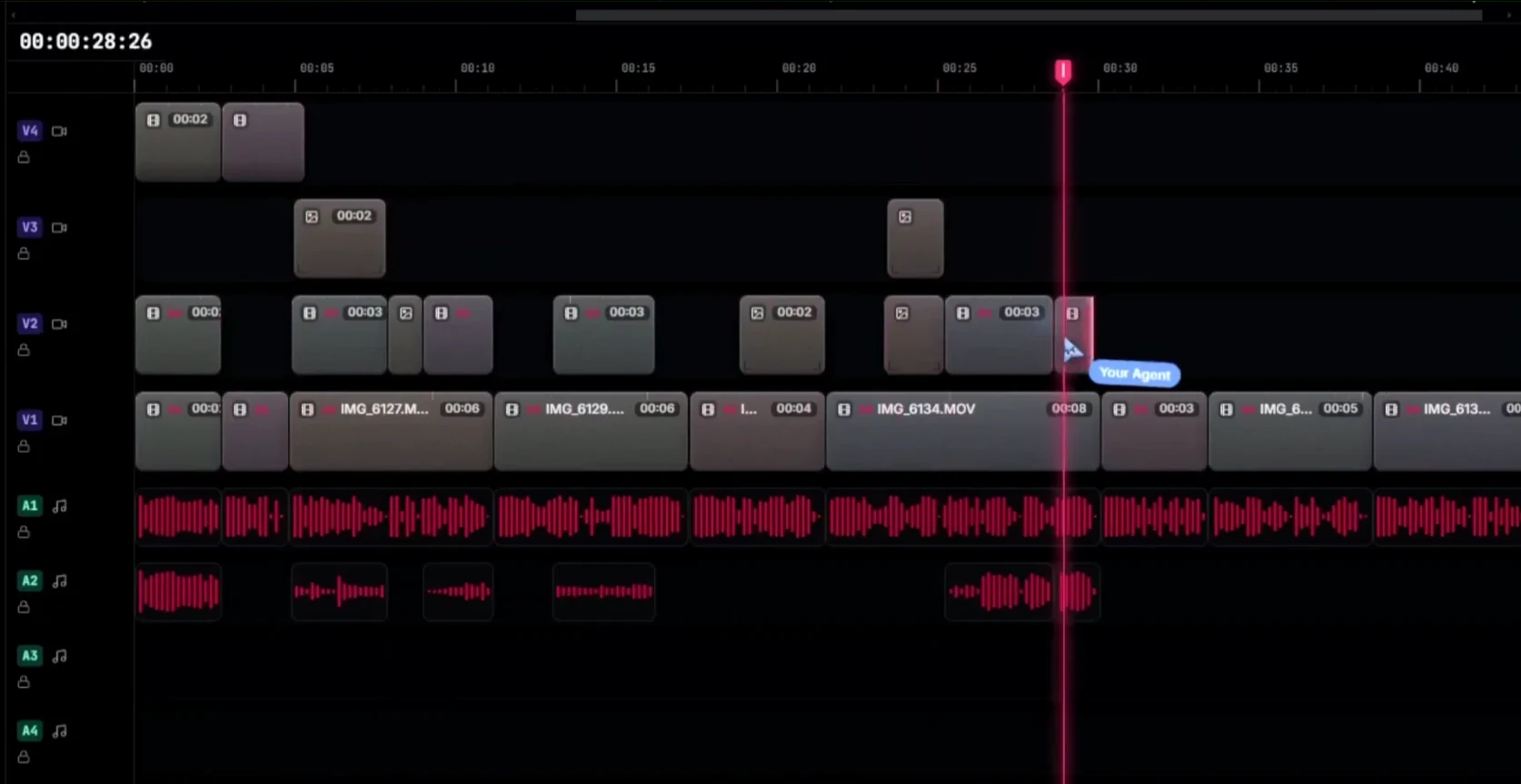Select the V3 track label
The image size is (1521, 784).
[x=30, y=227]
